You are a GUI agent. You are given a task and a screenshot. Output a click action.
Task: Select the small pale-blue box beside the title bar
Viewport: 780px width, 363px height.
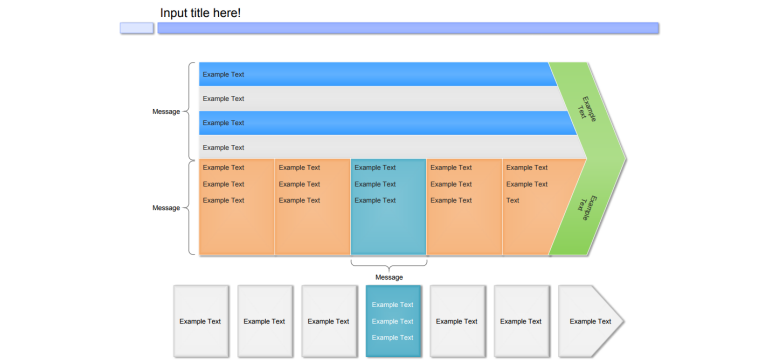click(x=137, y=28)
